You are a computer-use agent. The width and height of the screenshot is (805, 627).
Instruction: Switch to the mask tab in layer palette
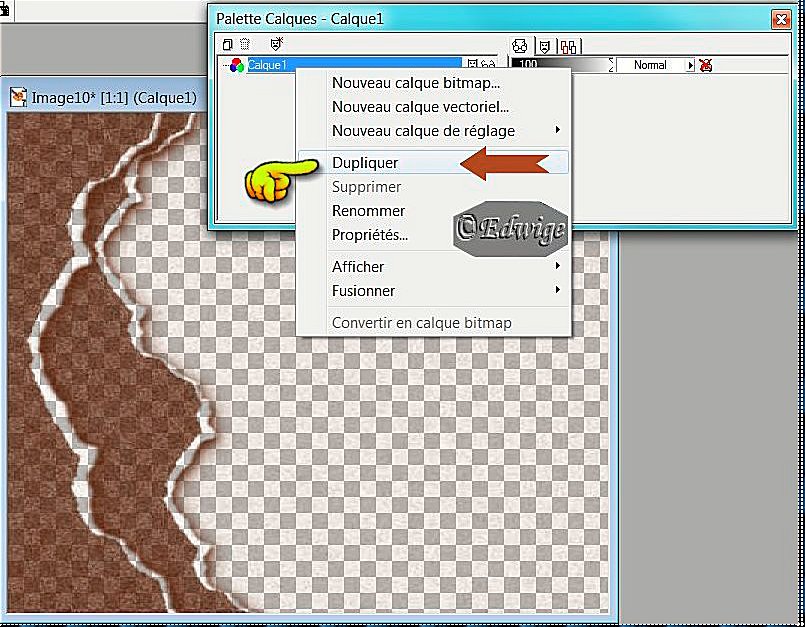point(545,47)
